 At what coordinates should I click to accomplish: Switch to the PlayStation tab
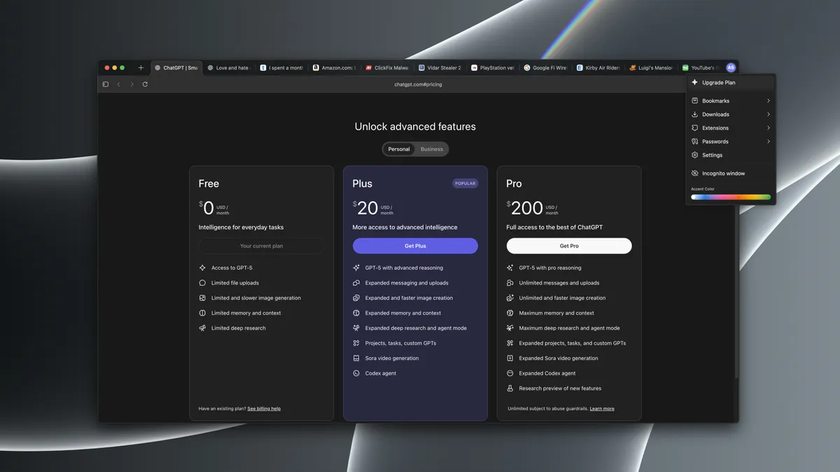(x=492, y=68)
